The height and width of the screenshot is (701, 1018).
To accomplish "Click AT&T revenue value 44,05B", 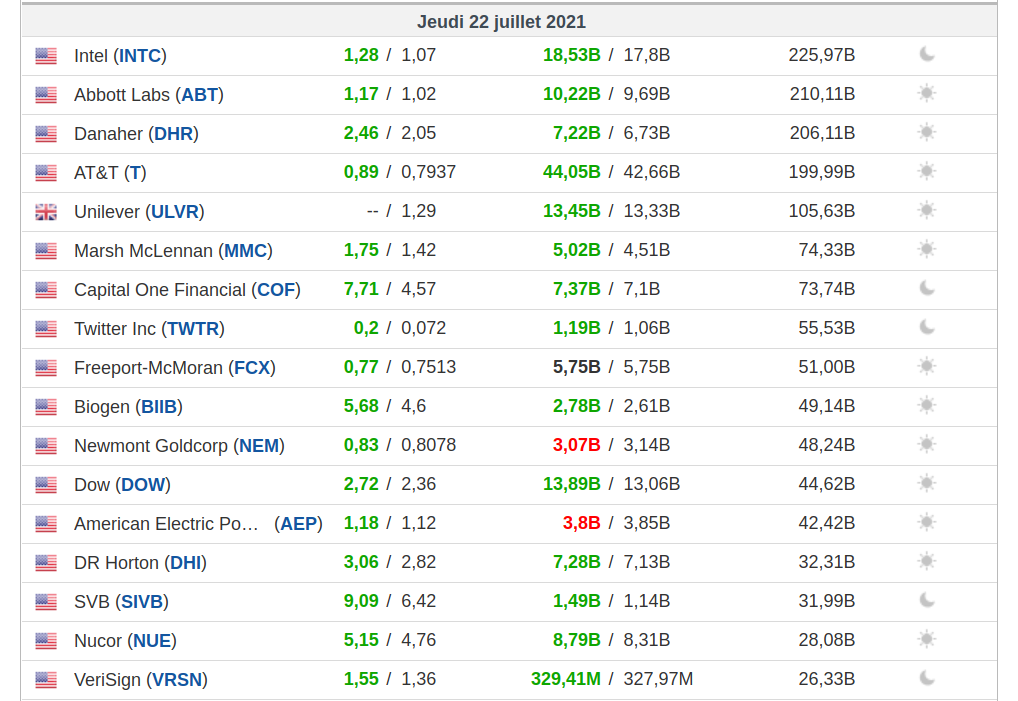I will click(572, 172).
